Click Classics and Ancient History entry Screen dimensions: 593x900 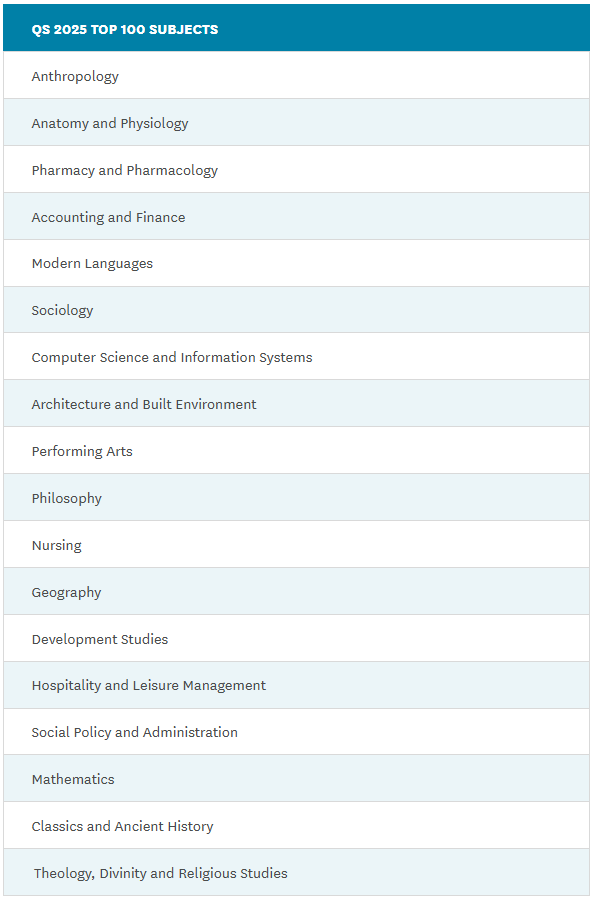click(x=296, y=826)
